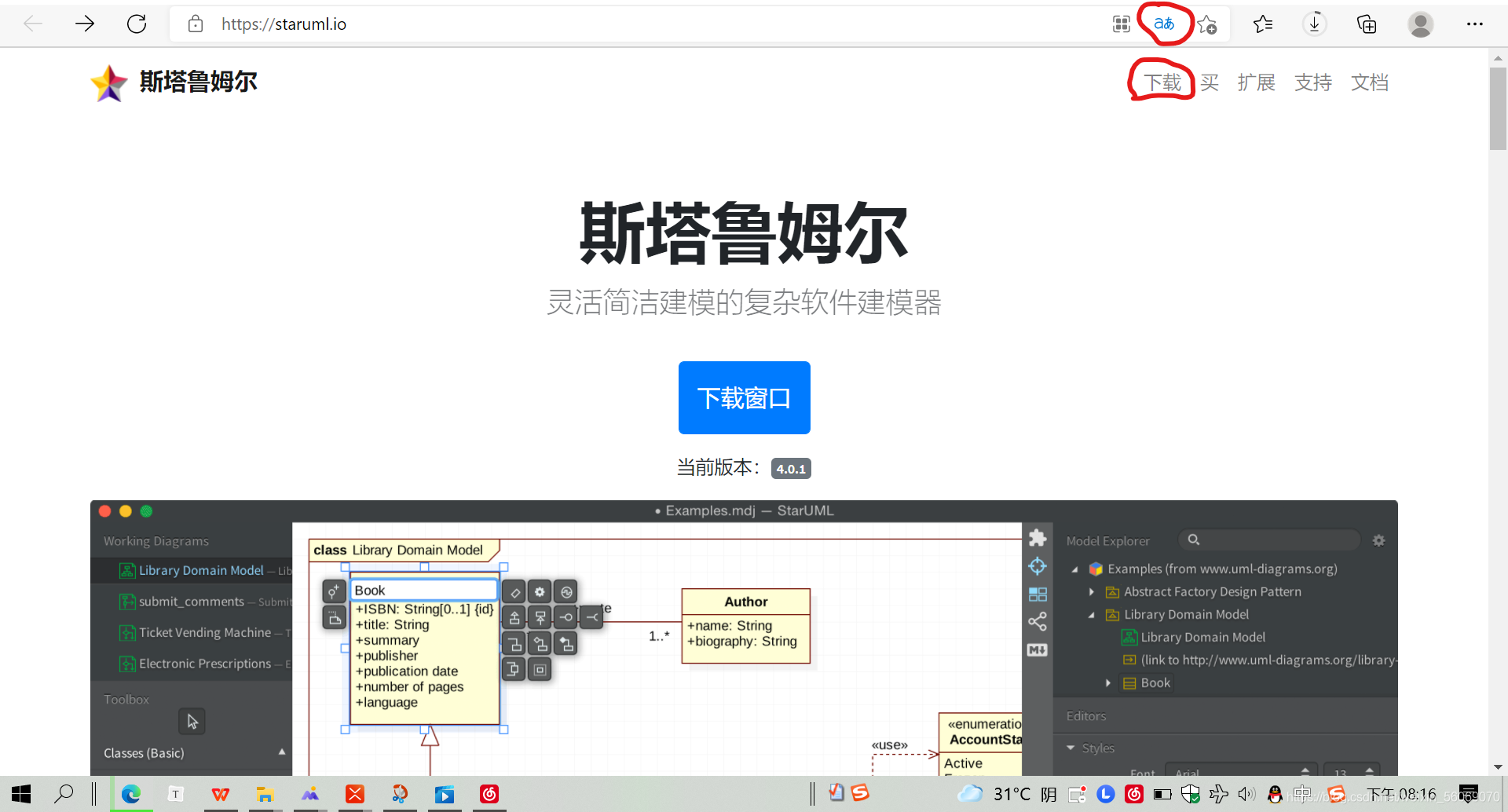The image size is (1508, 812).
Task: Click the browser Forward arrow
Action: tap(85, 24)
